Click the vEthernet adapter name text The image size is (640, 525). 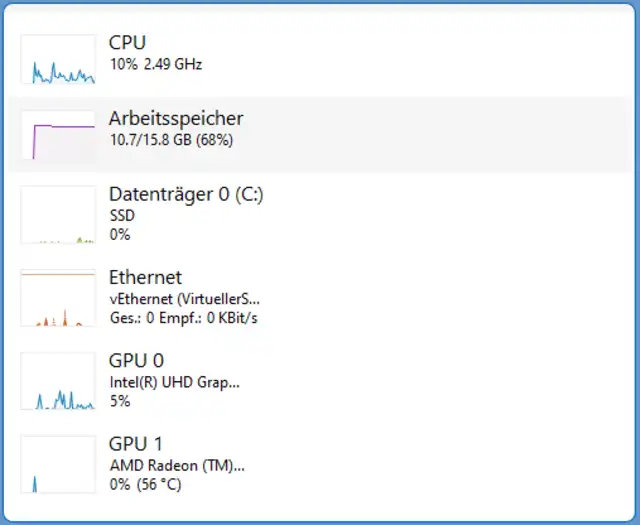(x=184, y=298)
